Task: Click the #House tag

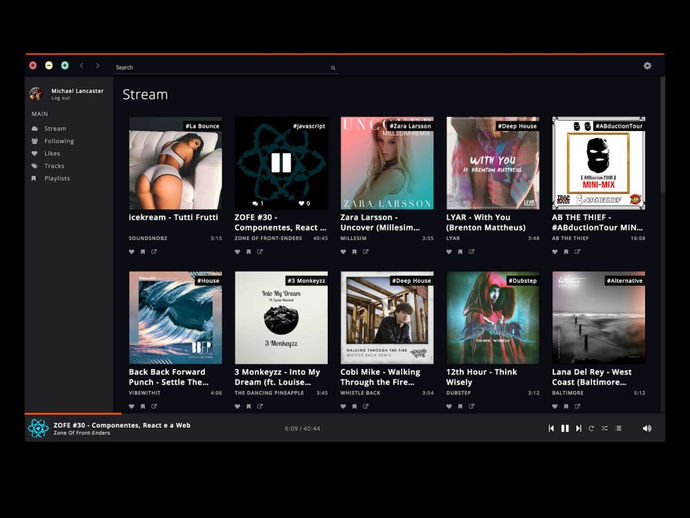Action: click(x=208, y=281)
